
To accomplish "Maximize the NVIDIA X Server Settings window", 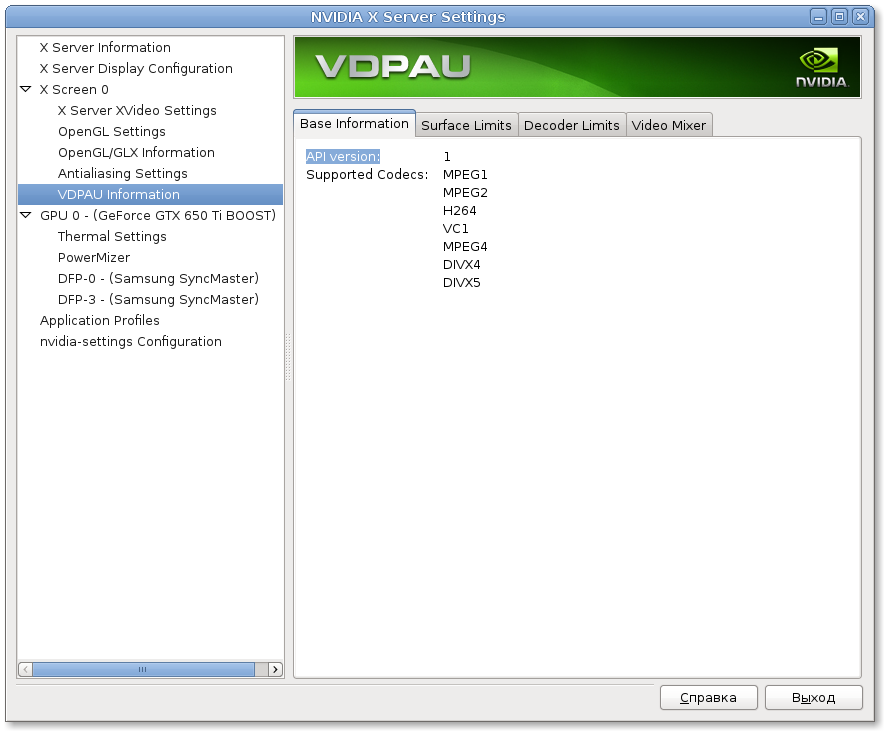I will coord(839,17).
